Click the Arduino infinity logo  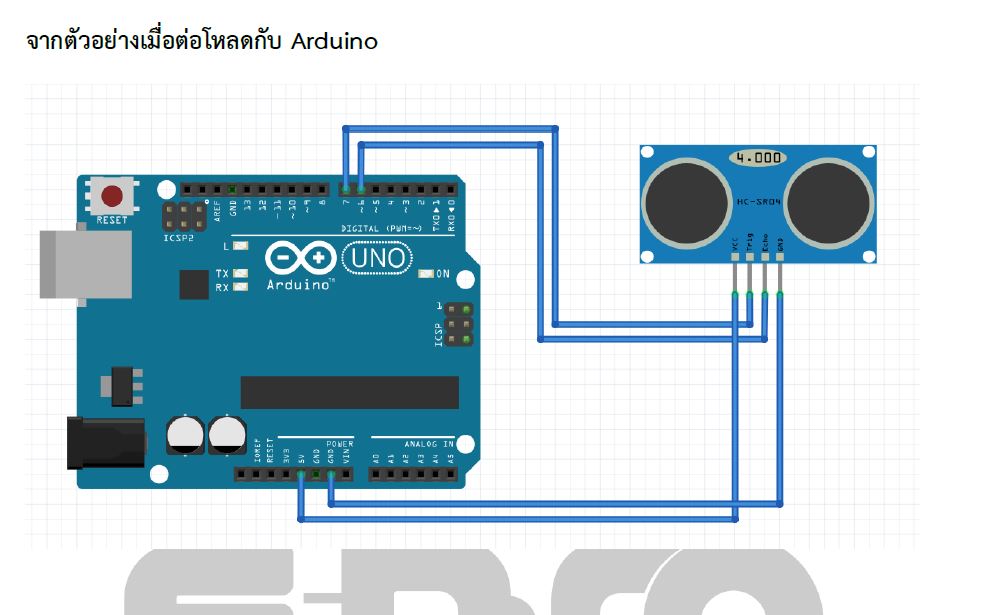tap(301, 259)
